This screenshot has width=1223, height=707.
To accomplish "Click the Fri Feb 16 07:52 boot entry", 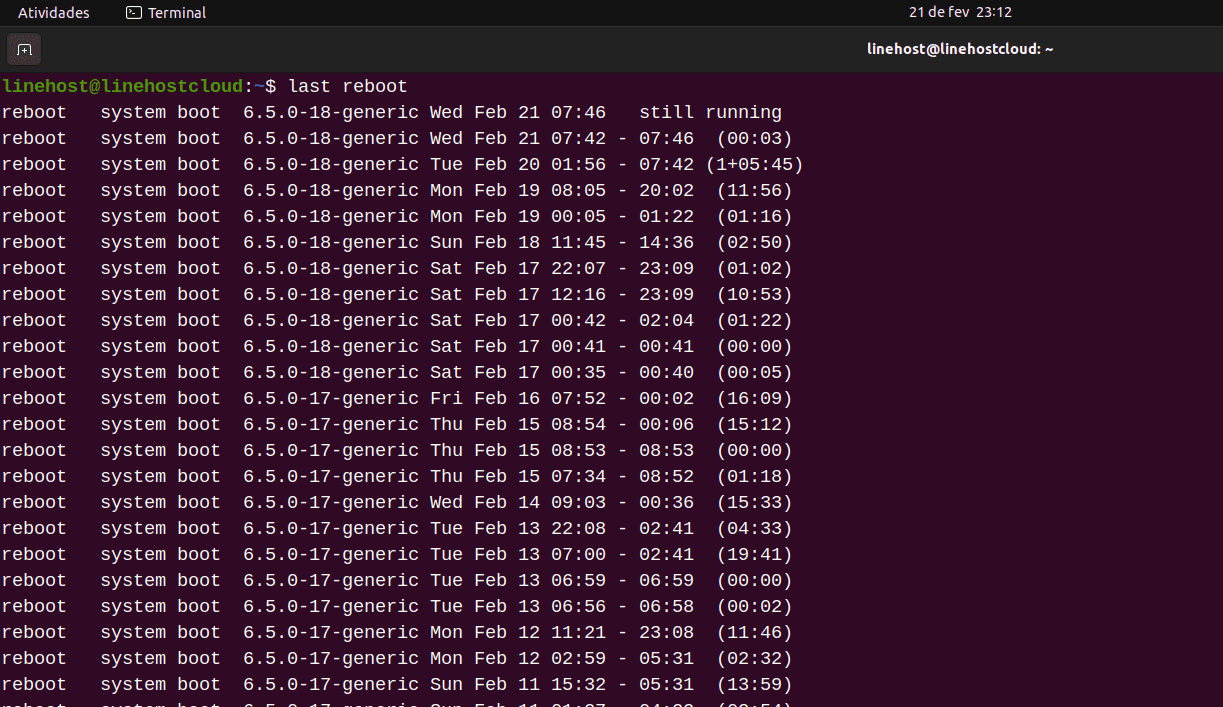I will [x=518, y=399].
